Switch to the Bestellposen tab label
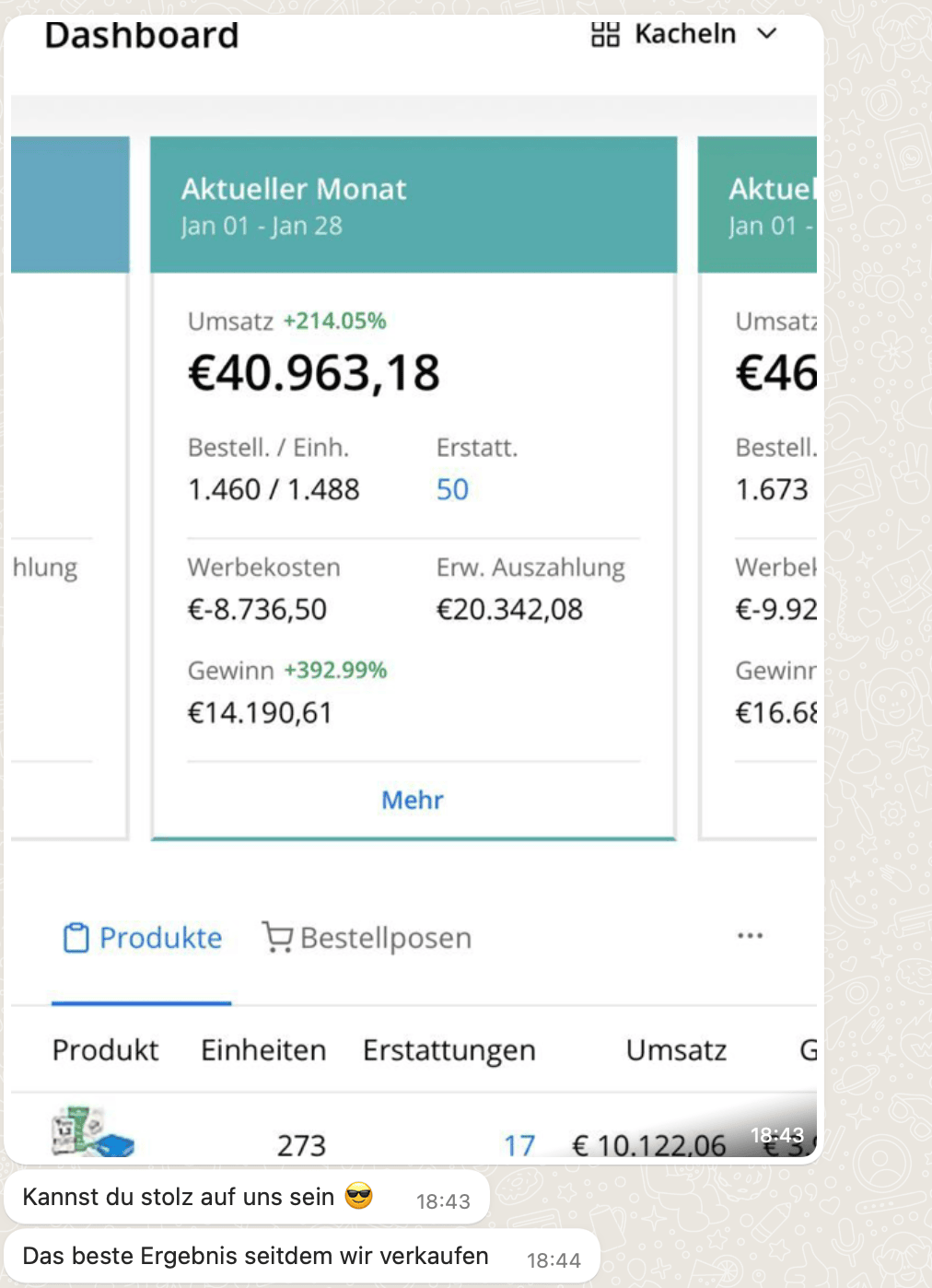The width and height of the screenshot is (932, 1288). (385, 938)
